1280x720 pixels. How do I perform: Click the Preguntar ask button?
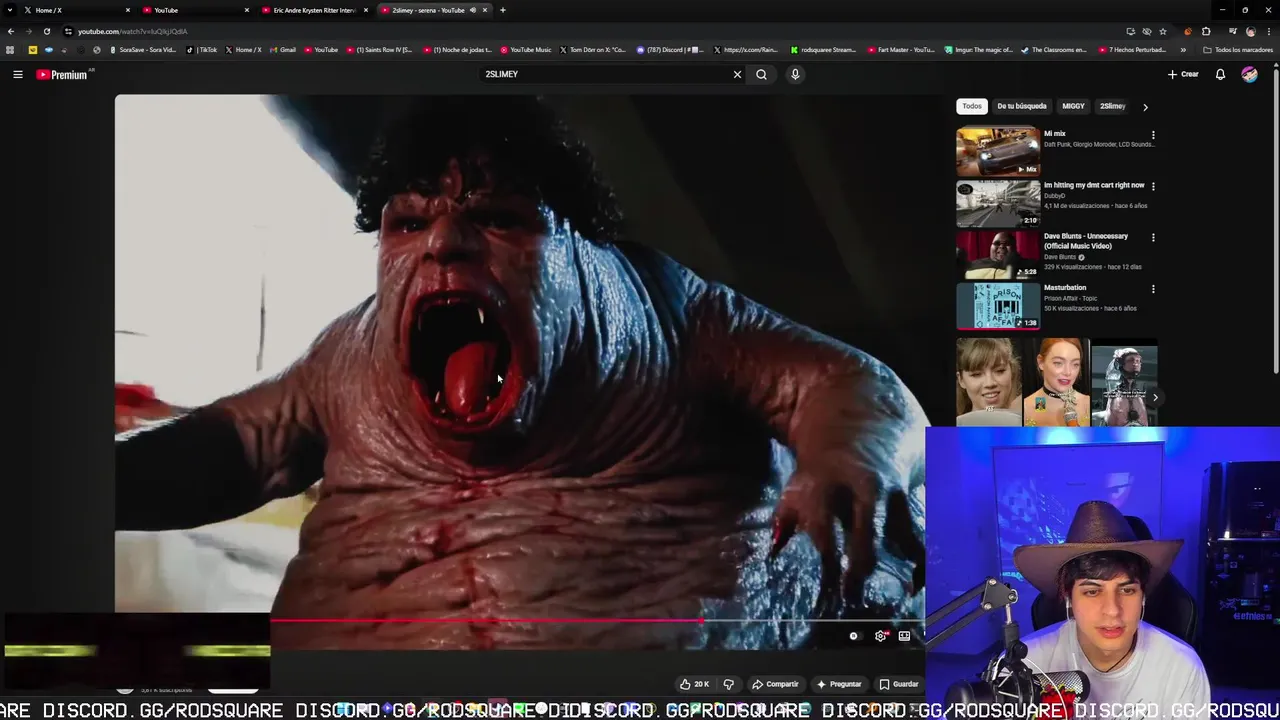(x=838, y=684)
